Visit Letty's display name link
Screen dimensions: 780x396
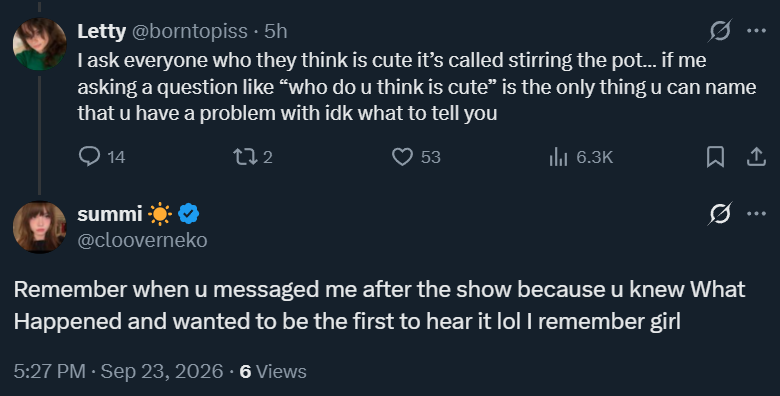click(x=101, y=31)
